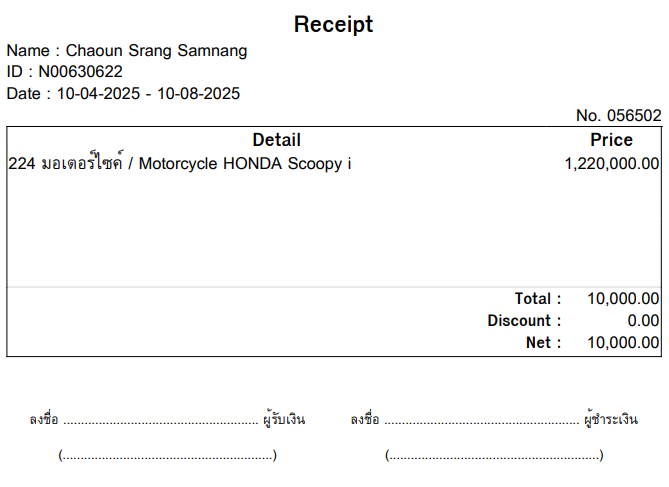Click the Discount value 0.00
This screenshot has width=669, height=487.
(643, 321)
